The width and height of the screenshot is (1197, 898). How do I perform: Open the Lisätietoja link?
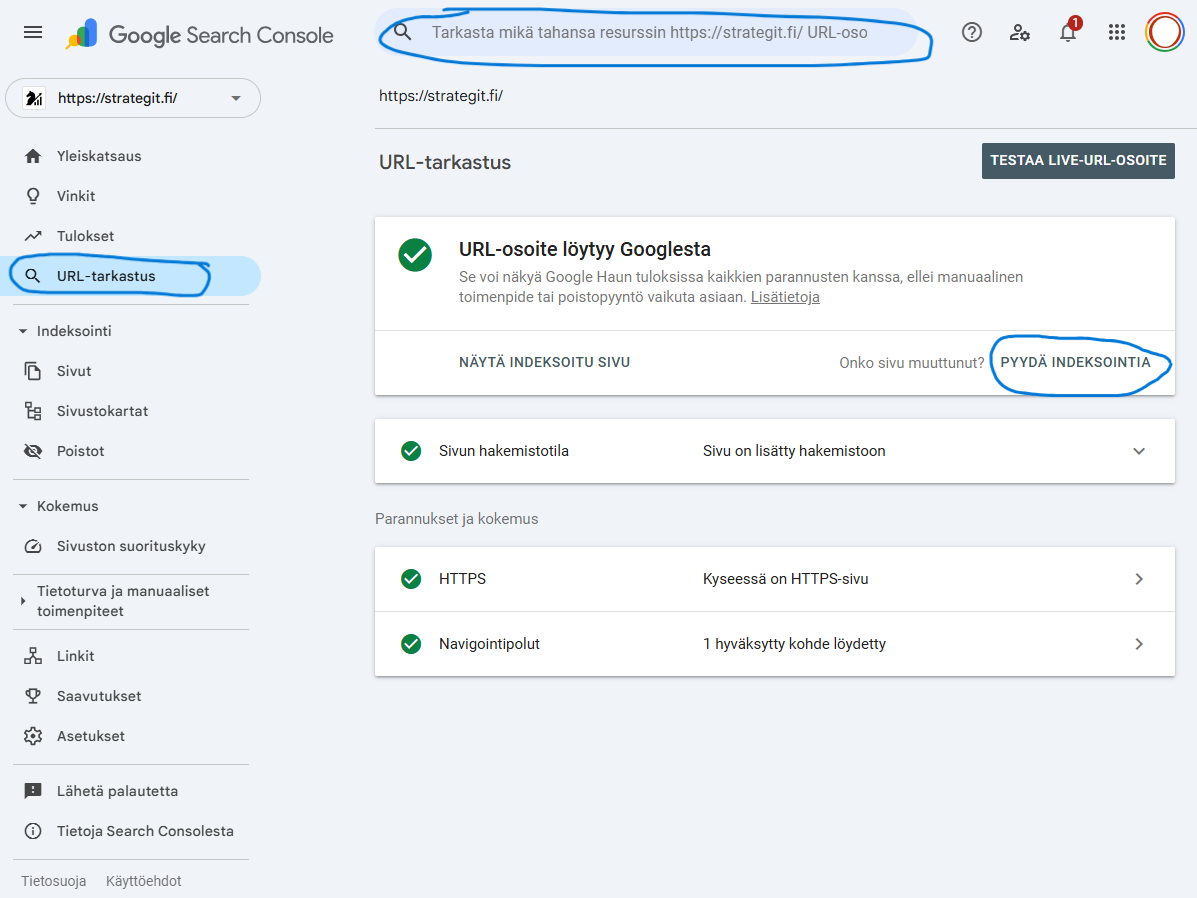coord(785,297)
